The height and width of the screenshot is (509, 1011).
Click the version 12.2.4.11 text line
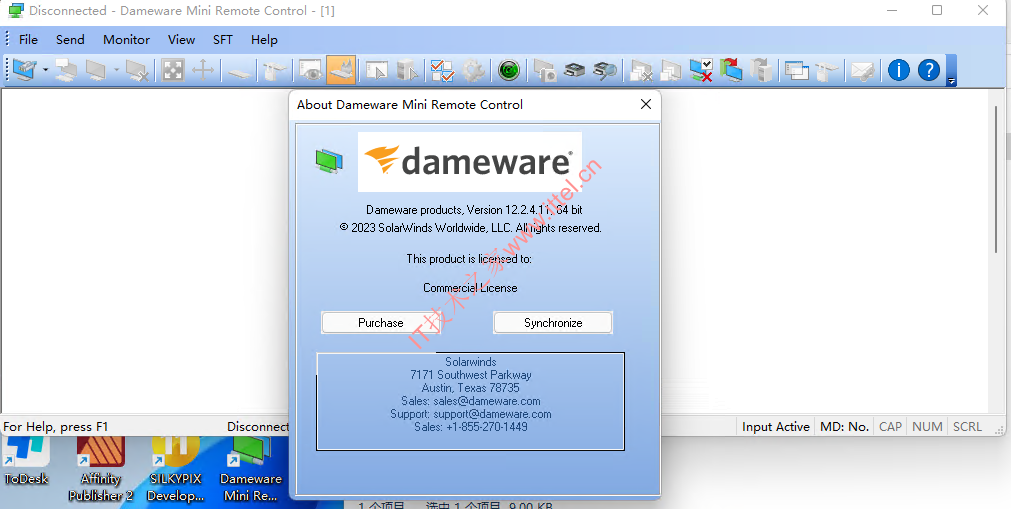pyautogui.click(x=475, y=210)
